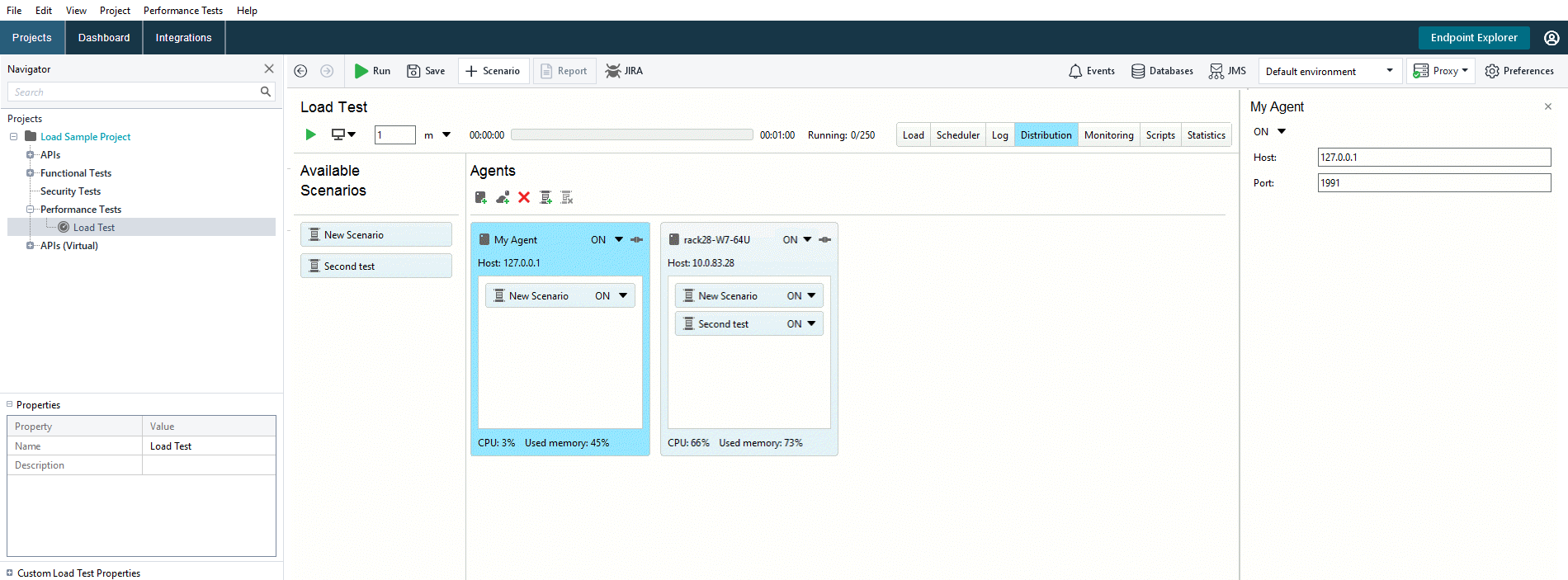Switch to the Dashboard tab
This screenshot has width=1568, height=580.
tap(104, 38)
